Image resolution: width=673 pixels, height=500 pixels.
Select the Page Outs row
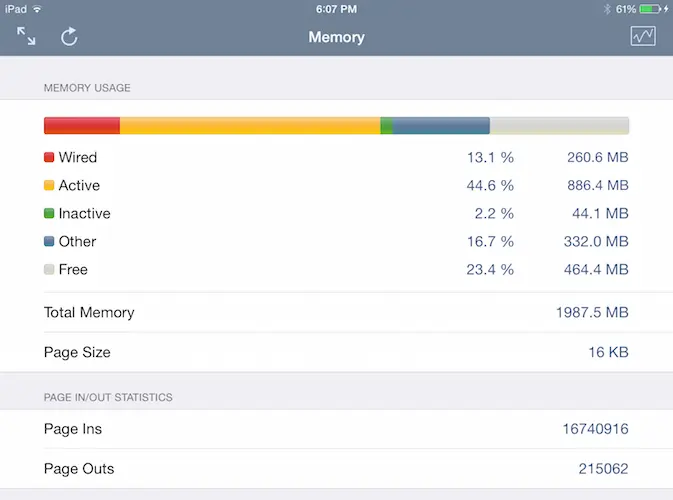click(336, 469)
